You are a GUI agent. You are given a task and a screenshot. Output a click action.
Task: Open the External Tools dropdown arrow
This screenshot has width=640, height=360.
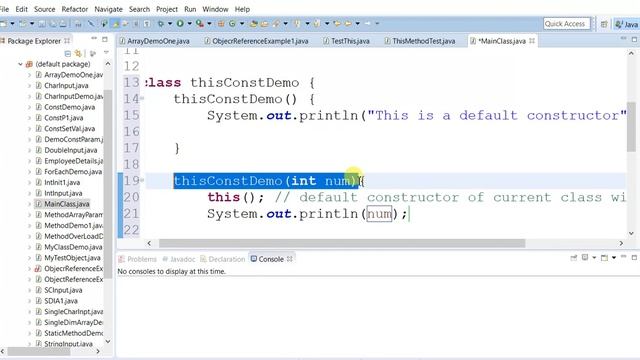point(209,24)
